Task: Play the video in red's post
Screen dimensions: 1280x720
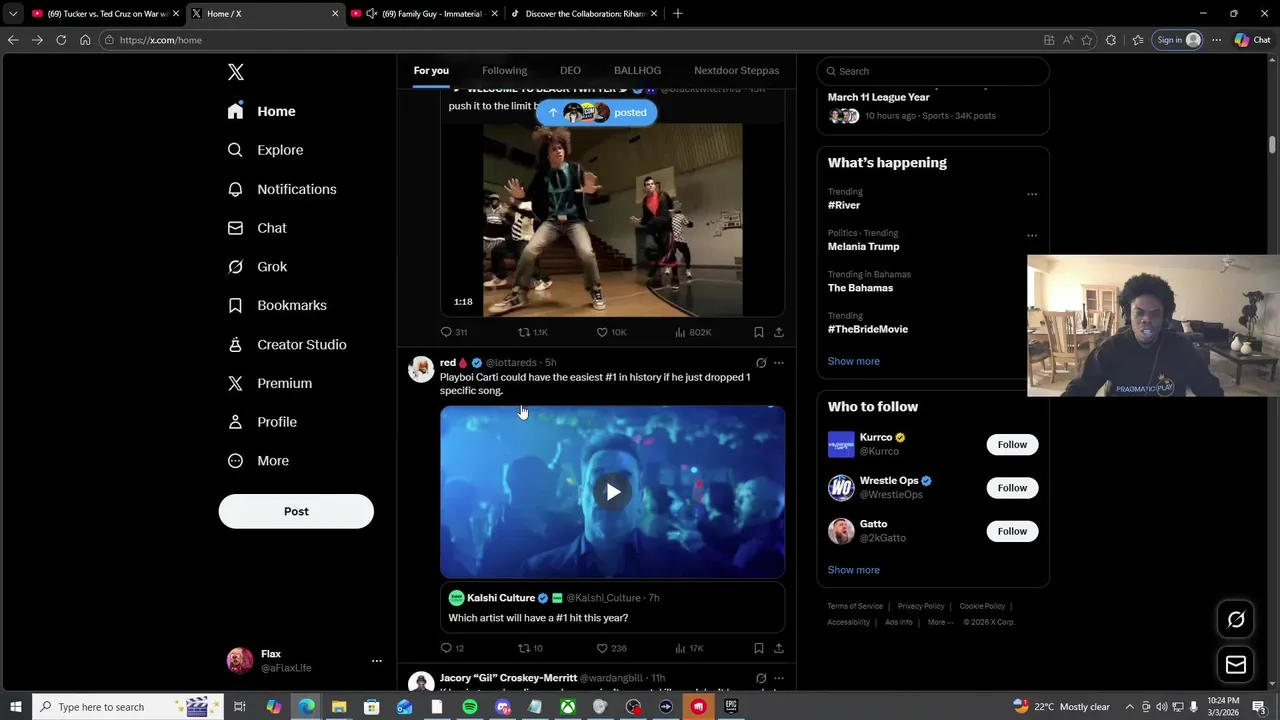Action: [x=613, y=492]
